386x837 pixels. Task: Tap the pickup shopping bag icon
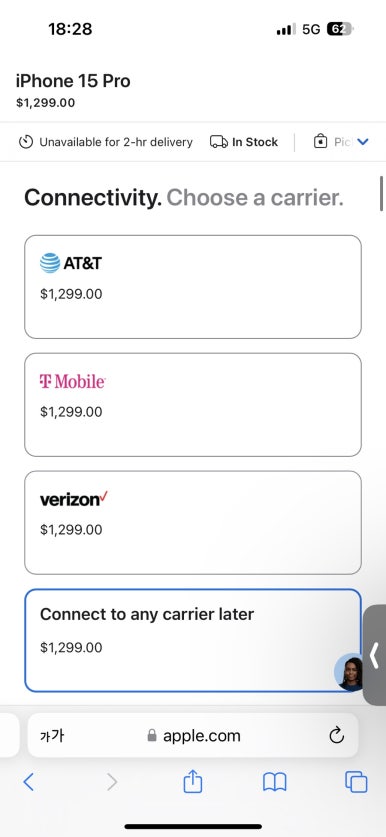[x=320, y=142]
